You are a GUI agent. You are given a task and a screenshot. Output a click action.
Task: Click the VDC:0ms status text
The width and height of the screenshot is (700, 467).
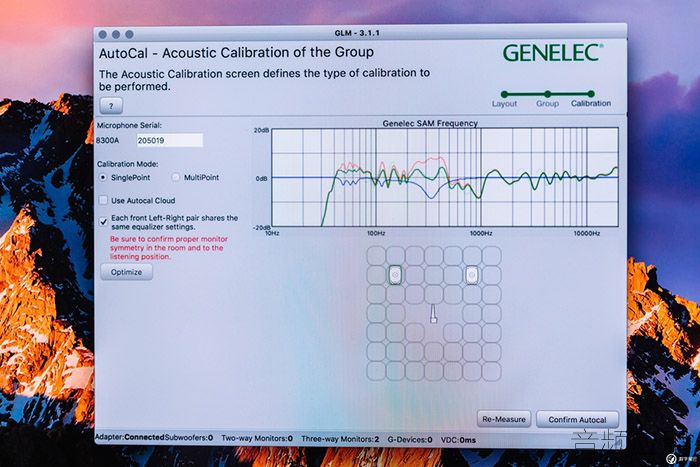(x=458, y=440)
